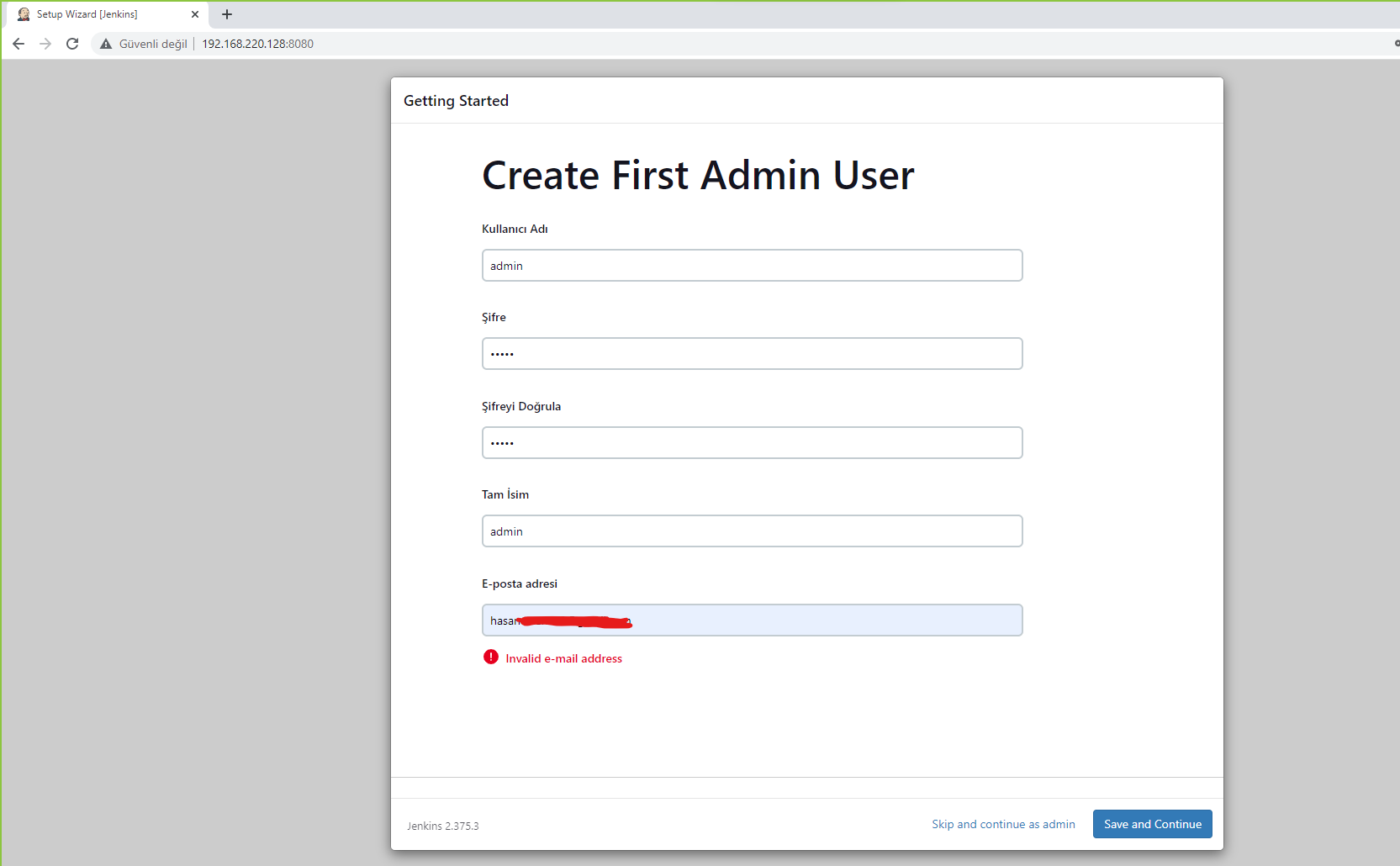Viewport: 1400px width, 866px height.
Task: Click the not-secure warning triangle icon
Action: coord(106,44)
